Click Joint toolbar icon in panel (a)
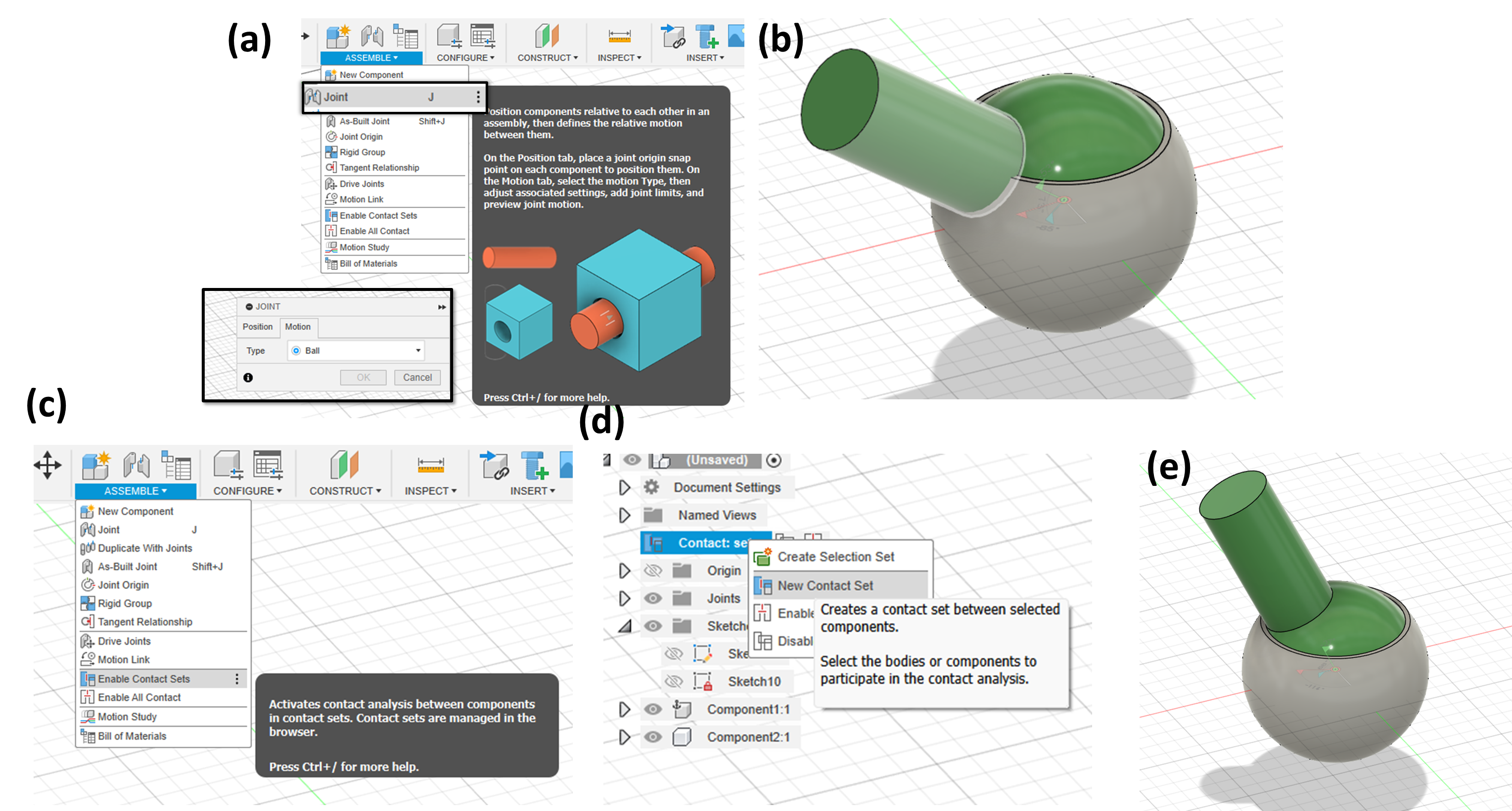1512x811 pixels. tap(372, 37)
